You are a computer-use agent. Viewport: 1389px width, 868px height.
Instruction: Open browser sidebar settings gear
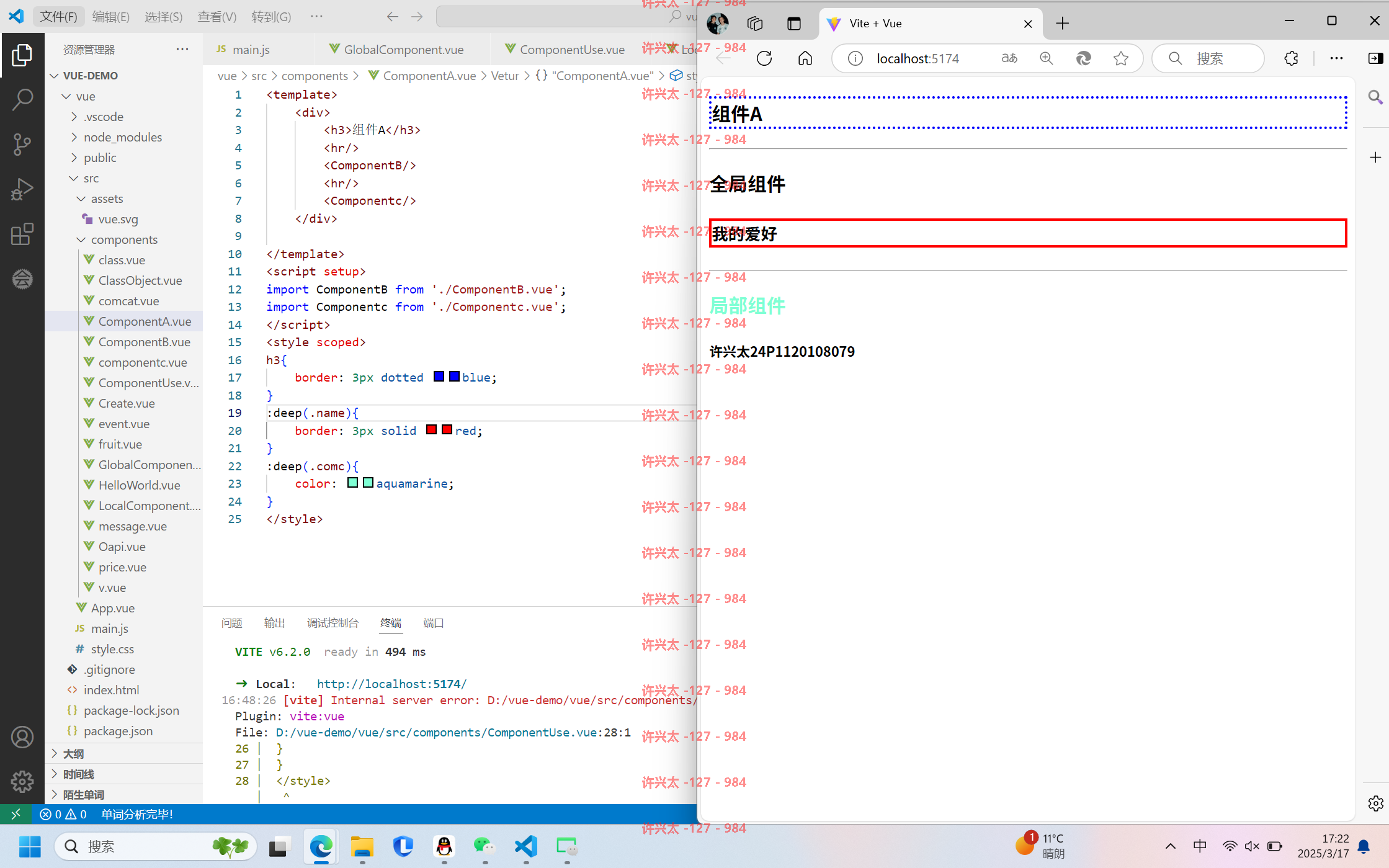click(1375, 803)
